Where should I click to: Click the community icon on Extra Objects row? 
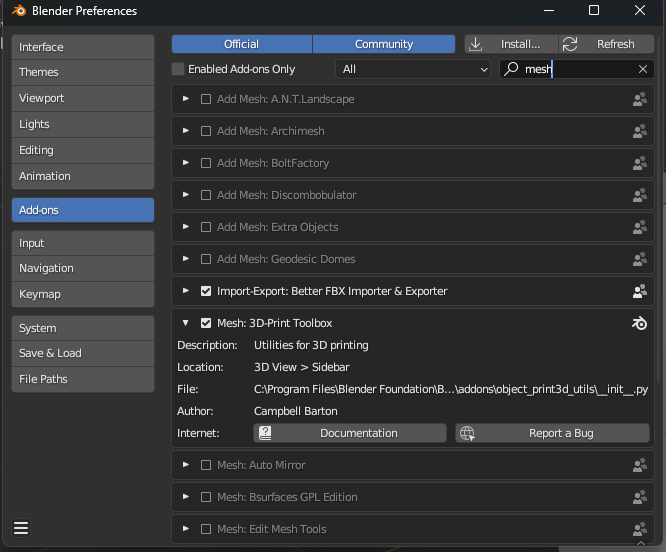point(640,227)
